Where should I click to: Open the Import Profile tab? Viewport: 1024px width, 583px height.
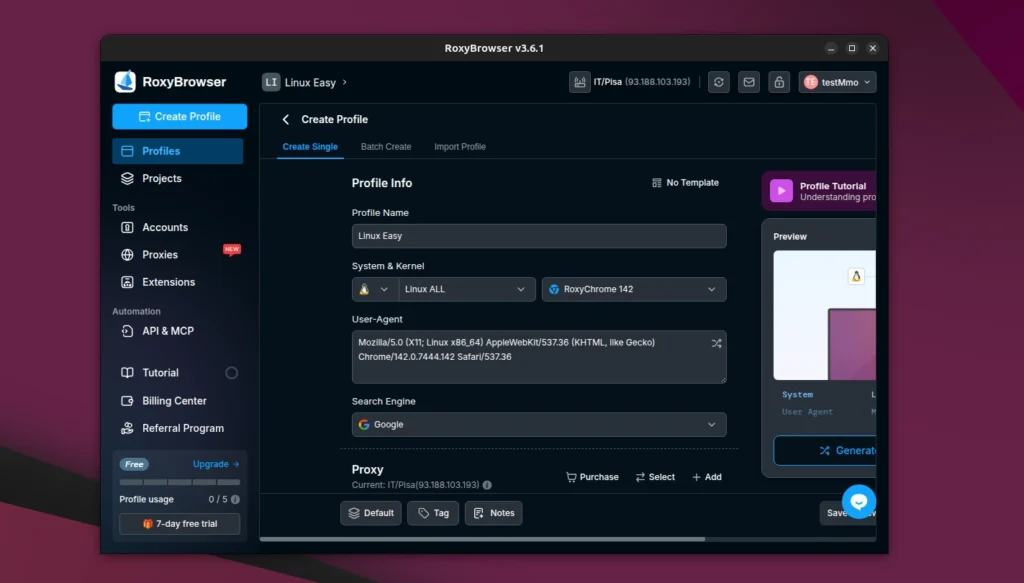[459, 146]
